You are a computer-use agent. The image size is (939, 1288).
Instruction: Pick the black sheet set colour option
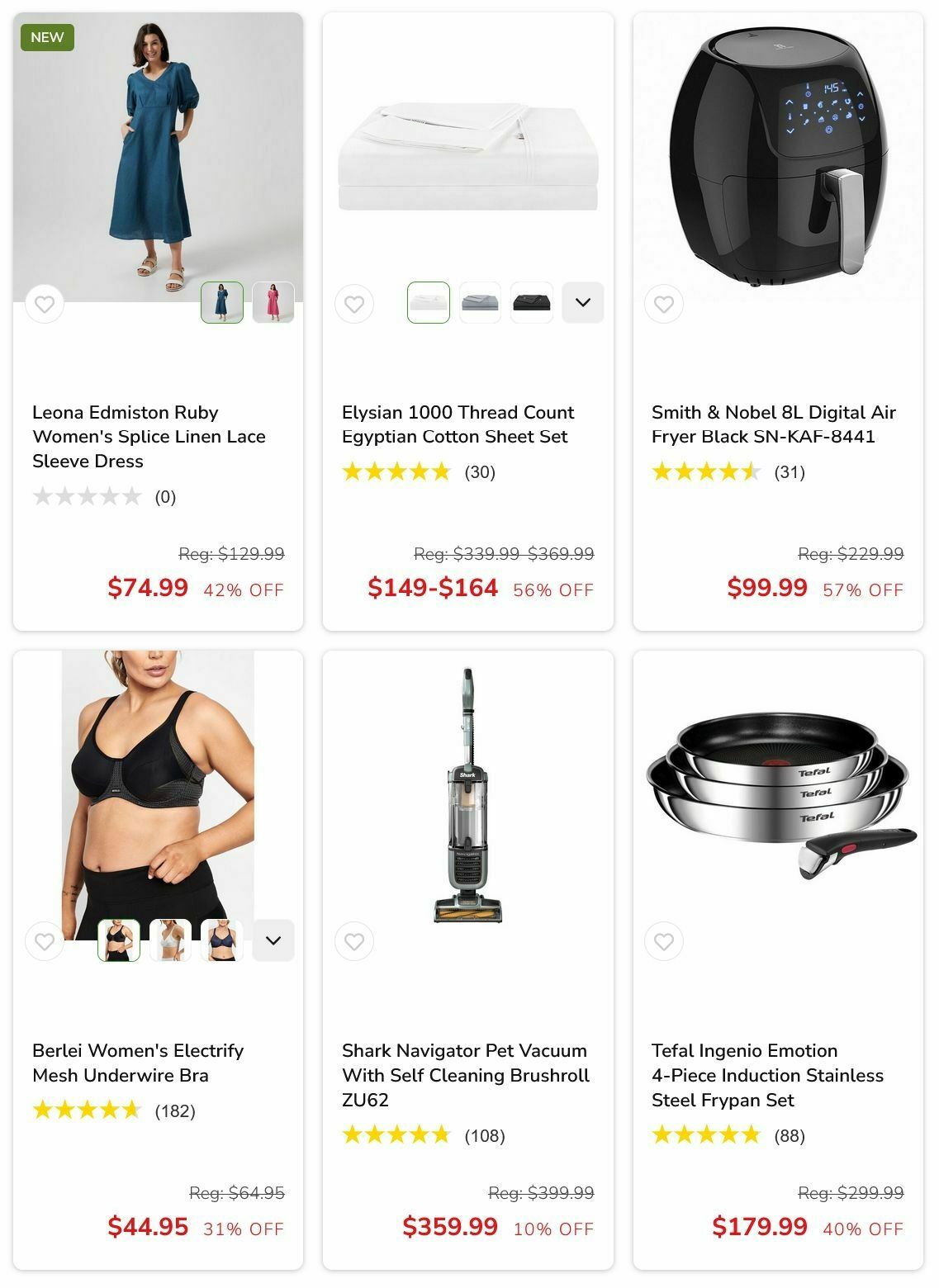coord(532,302)
